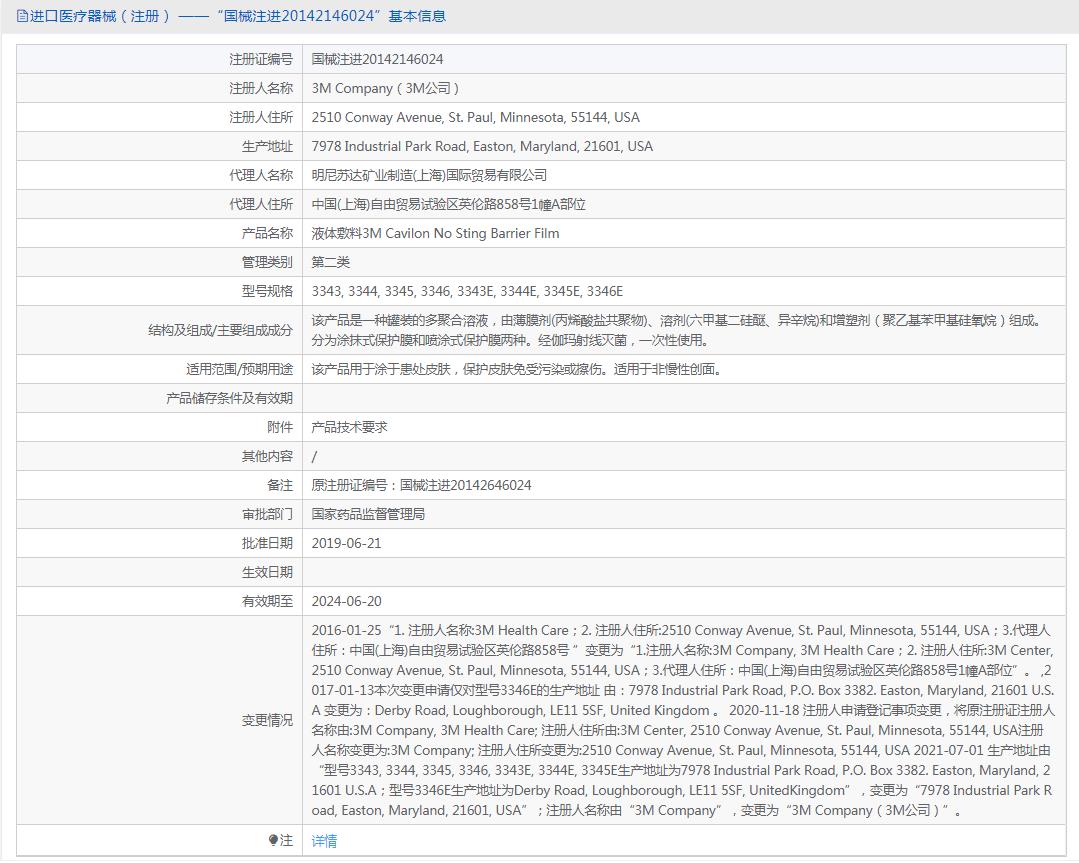1079x863 pixels.
Task: Click the 生效日期 row label
Action: [267, 572]
